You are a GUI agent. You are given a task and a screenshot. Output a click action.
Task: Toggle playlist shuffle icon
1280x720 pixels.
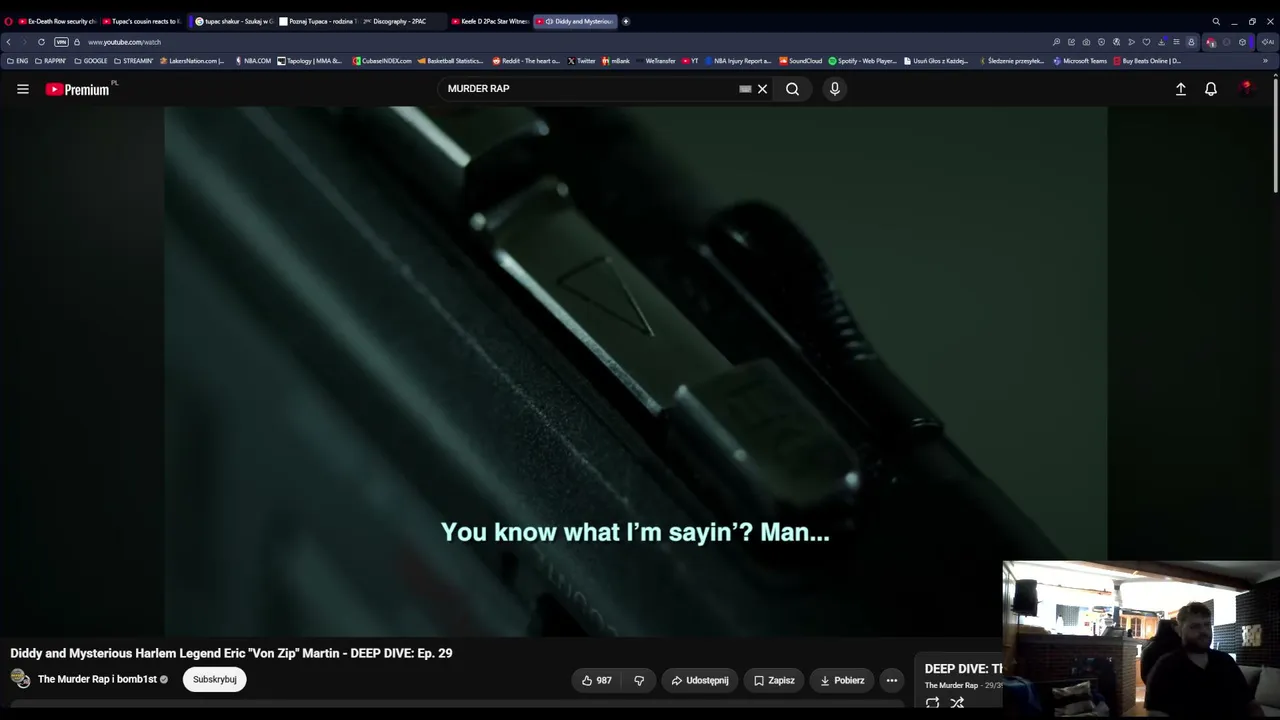tap(957, 703)
